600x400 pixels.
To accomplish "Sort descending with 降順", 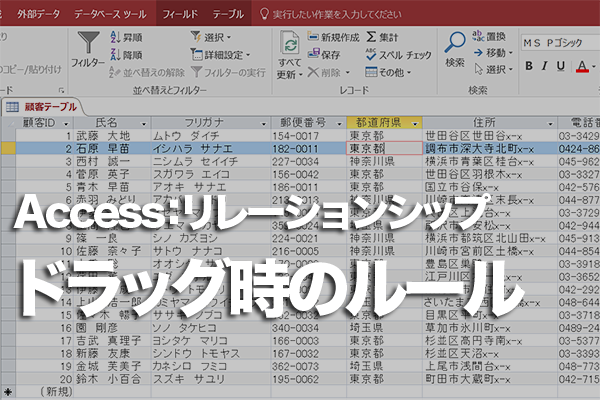I will pyautogui.click(x=126, y=55).
